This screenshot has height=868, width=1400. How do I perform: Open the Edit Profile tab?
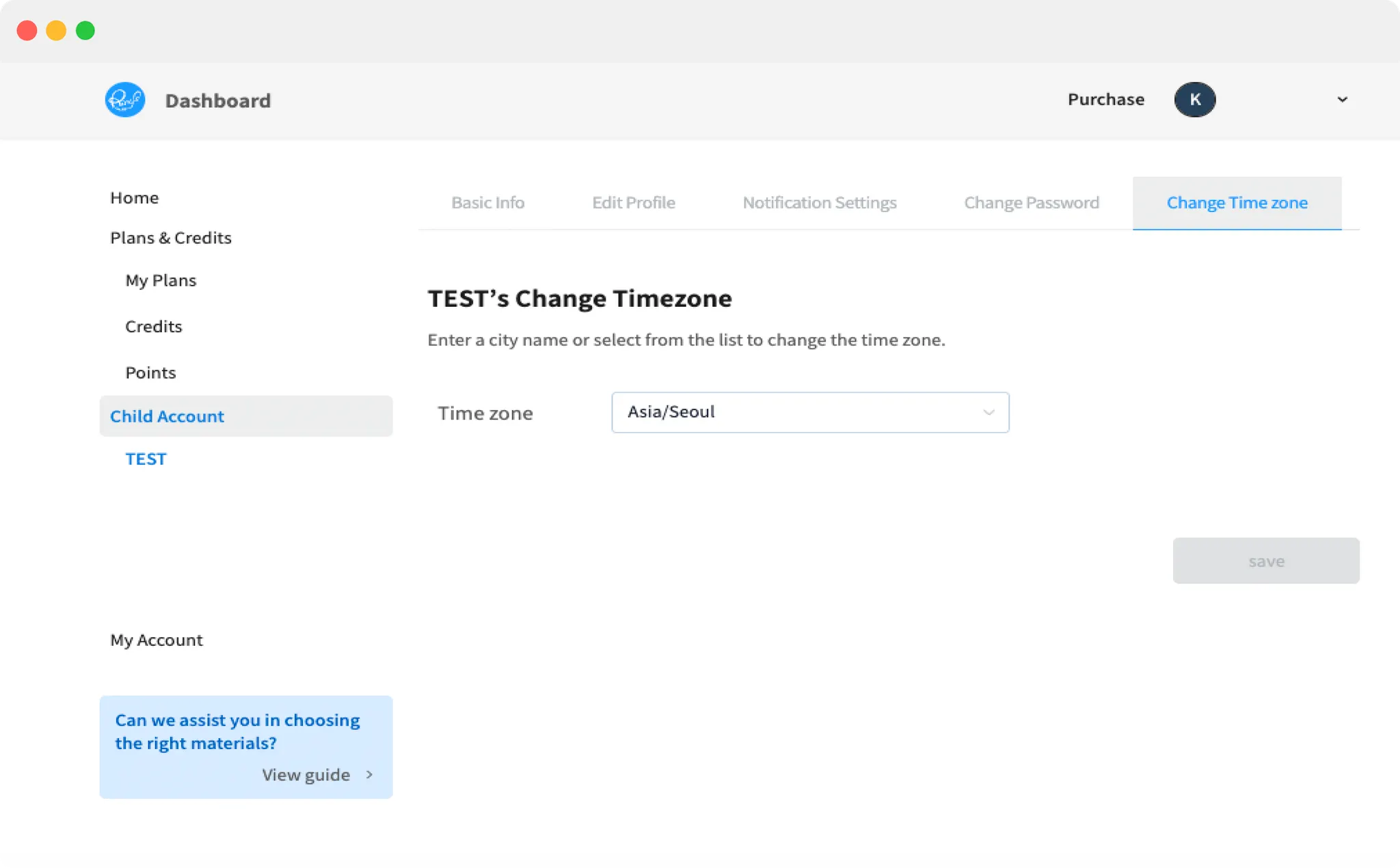coord(633,203)
